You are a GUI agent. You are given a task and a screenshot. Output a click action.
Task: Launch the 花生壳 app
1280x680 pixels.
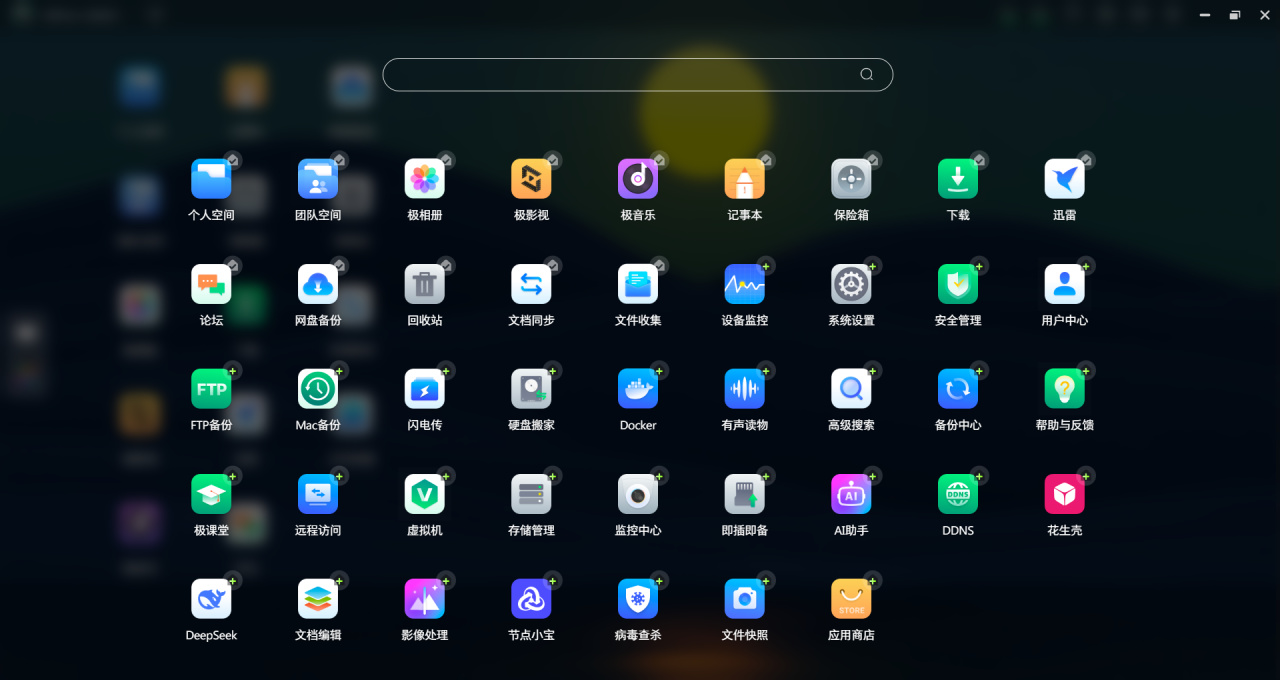point(1065,494)
